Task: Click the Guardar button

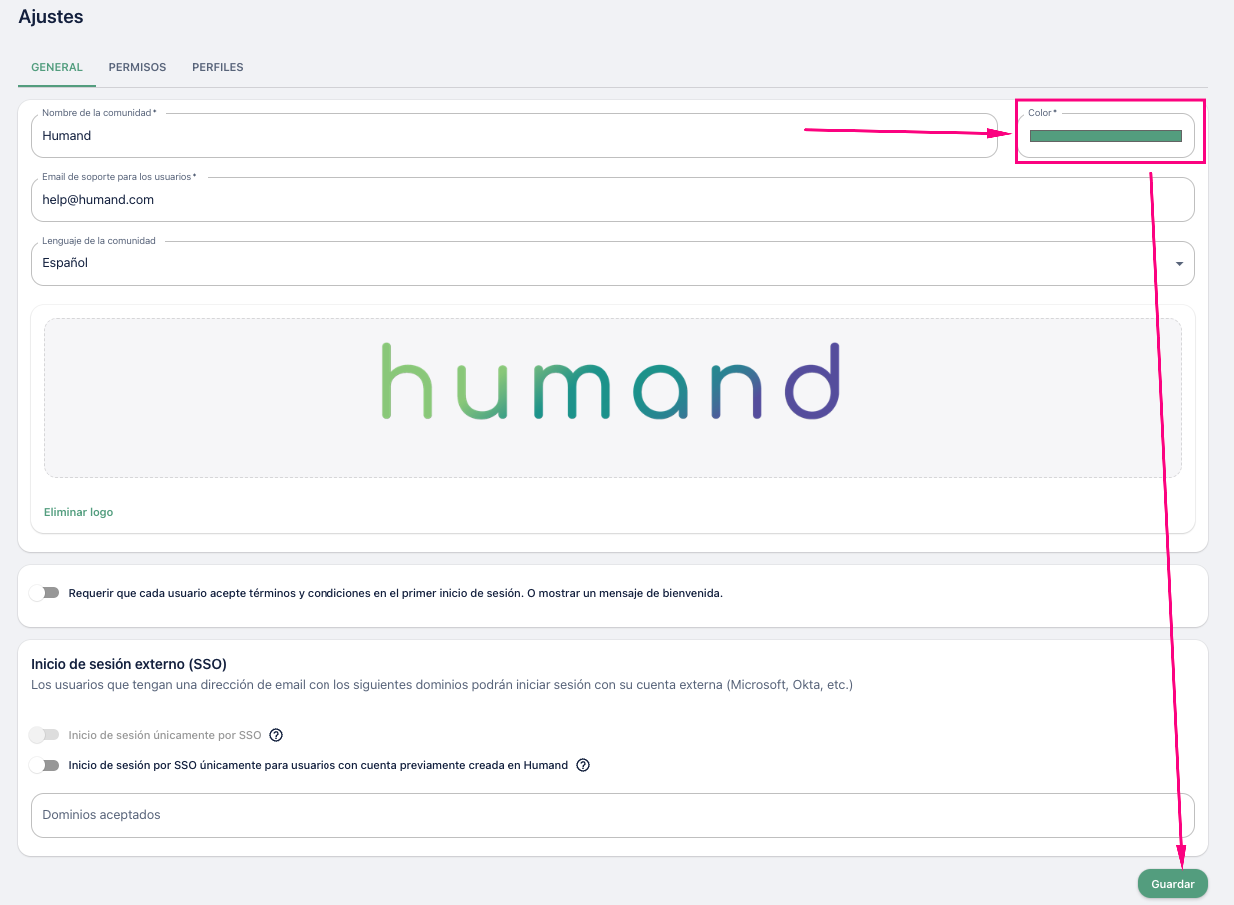Action: 1173,884
